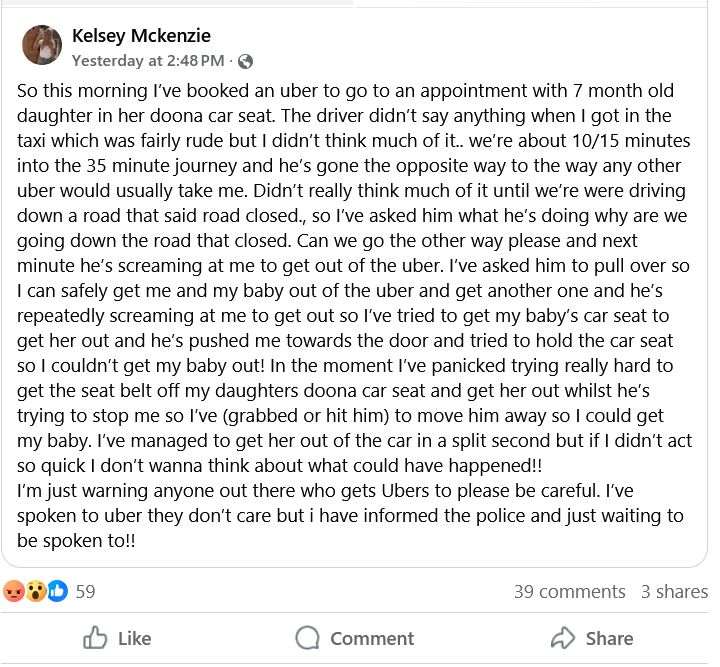Image resolution: width=720 pixels, height=667 pixels.
Task: Click the Comment button label
Action: click(x=372, y=639)
